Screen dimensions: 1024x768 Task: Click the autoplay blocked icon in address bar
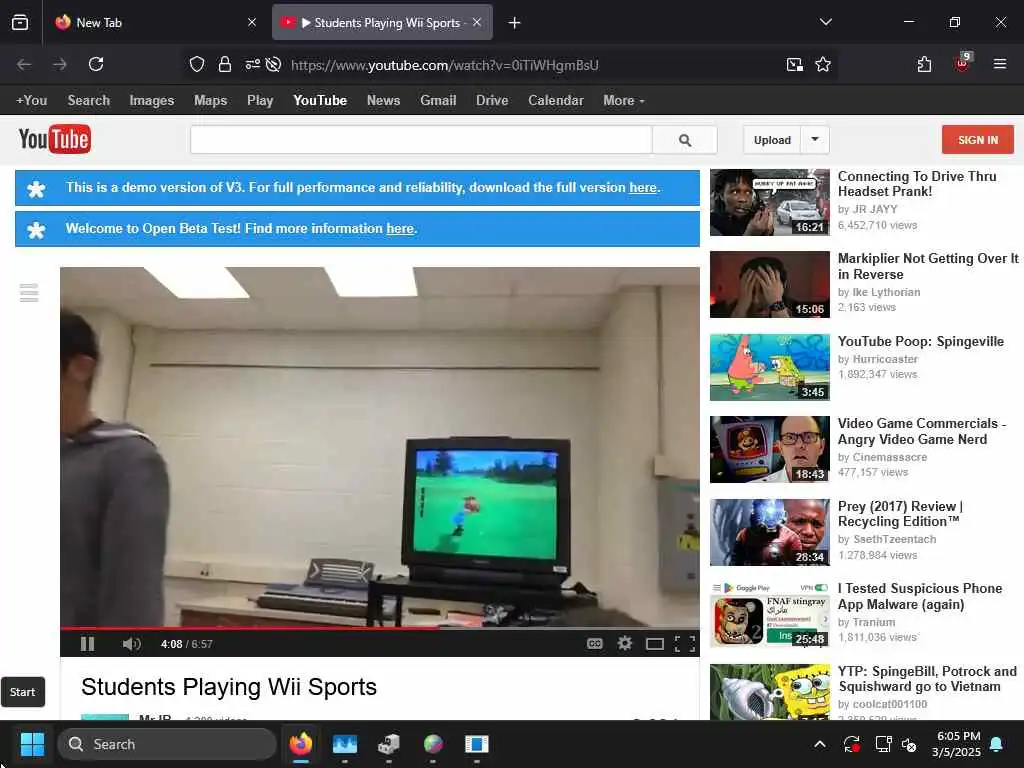pyautogui.click(x=274, y=64)
